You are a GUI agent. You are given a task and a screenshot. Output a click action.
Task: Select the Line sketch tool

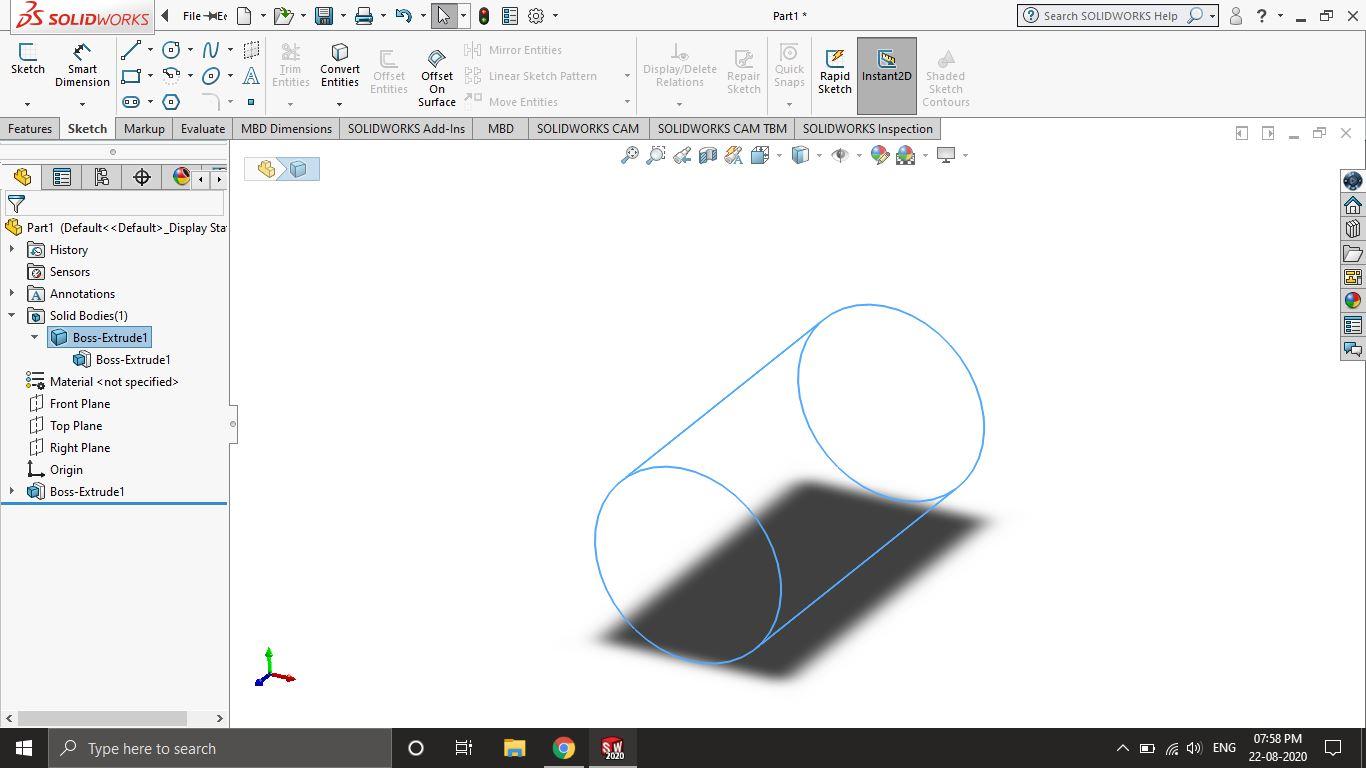tap(133, 49)
